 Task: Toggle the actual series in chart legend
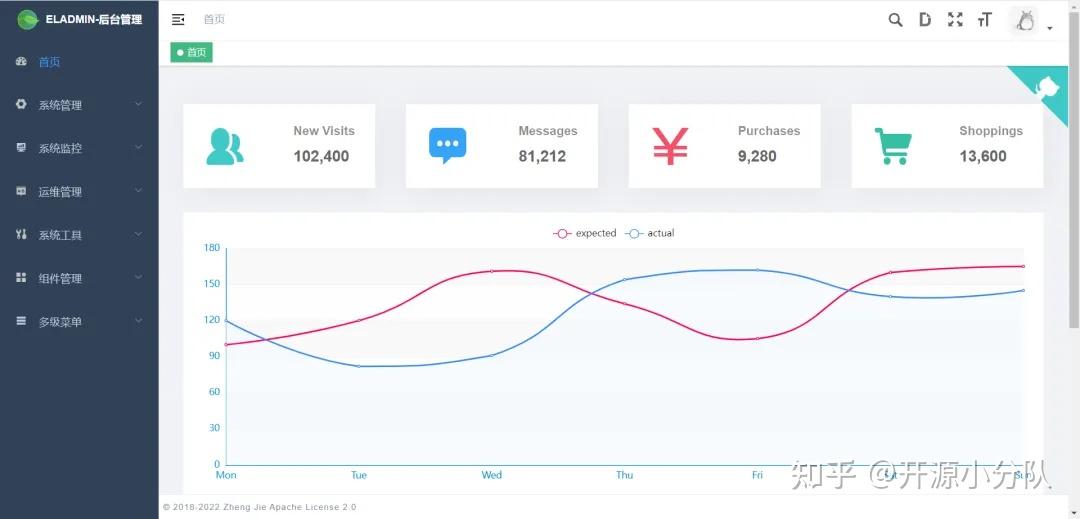coord(651,233)
